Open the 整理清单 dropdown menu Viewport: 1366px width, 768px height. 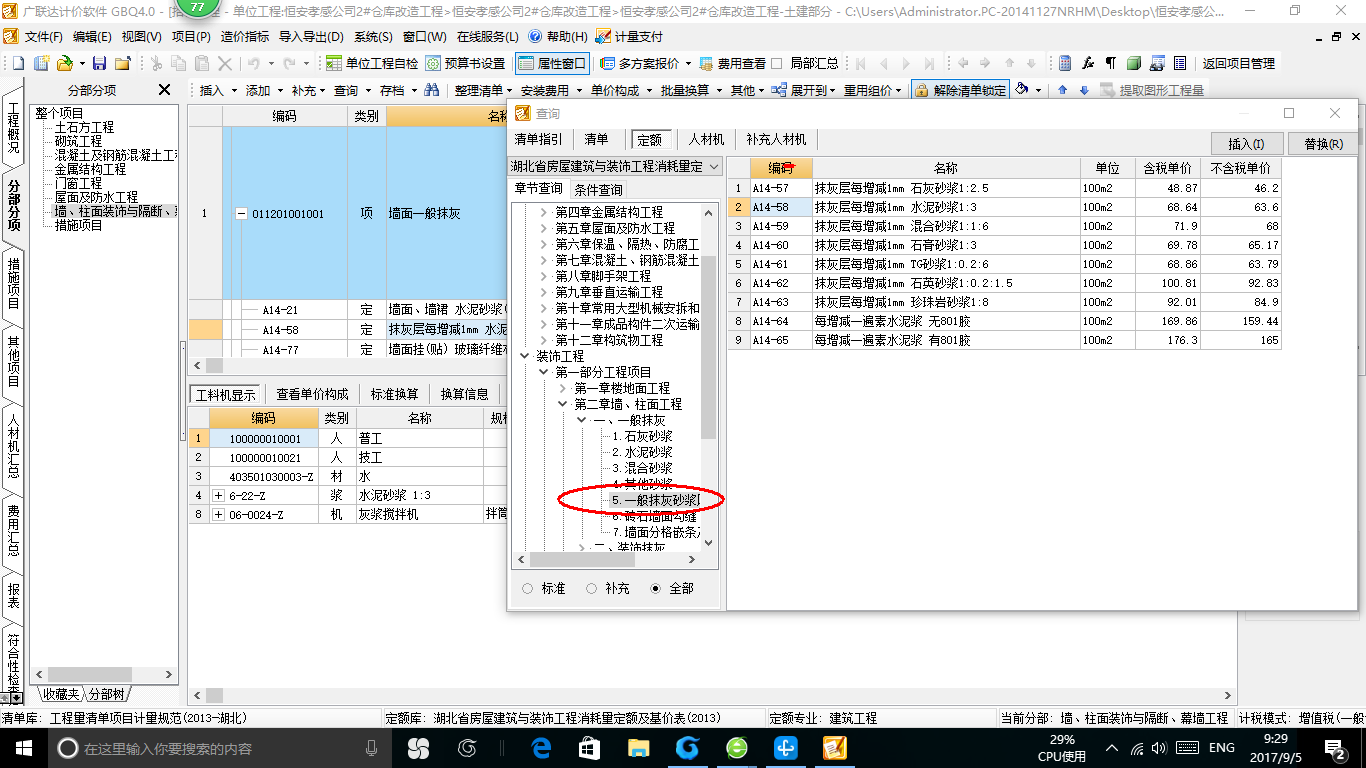coord(510,90)
